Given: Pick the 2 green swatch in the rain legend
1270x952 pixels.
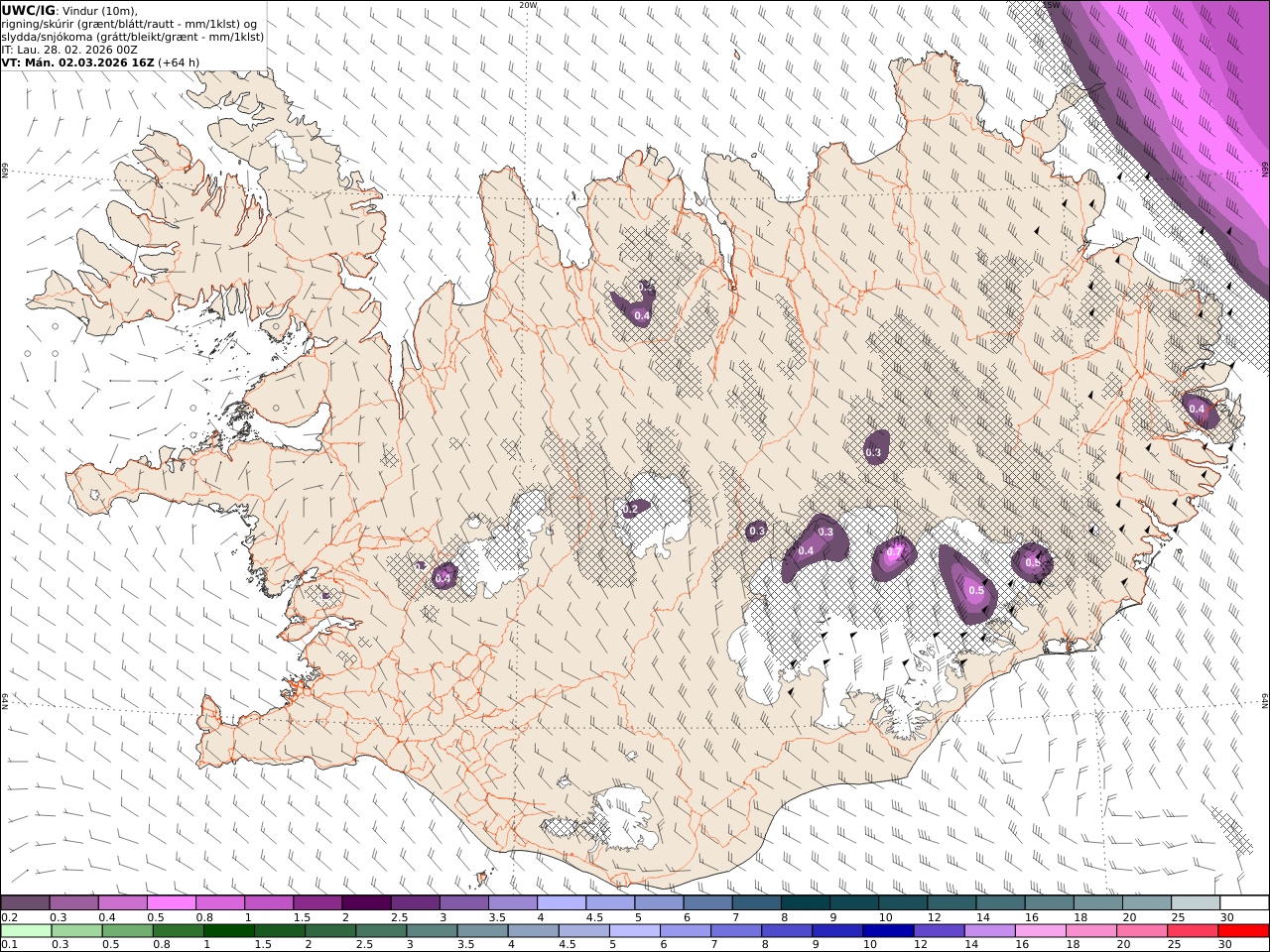Looking at the screenshot, I should [x=330, y=931].
